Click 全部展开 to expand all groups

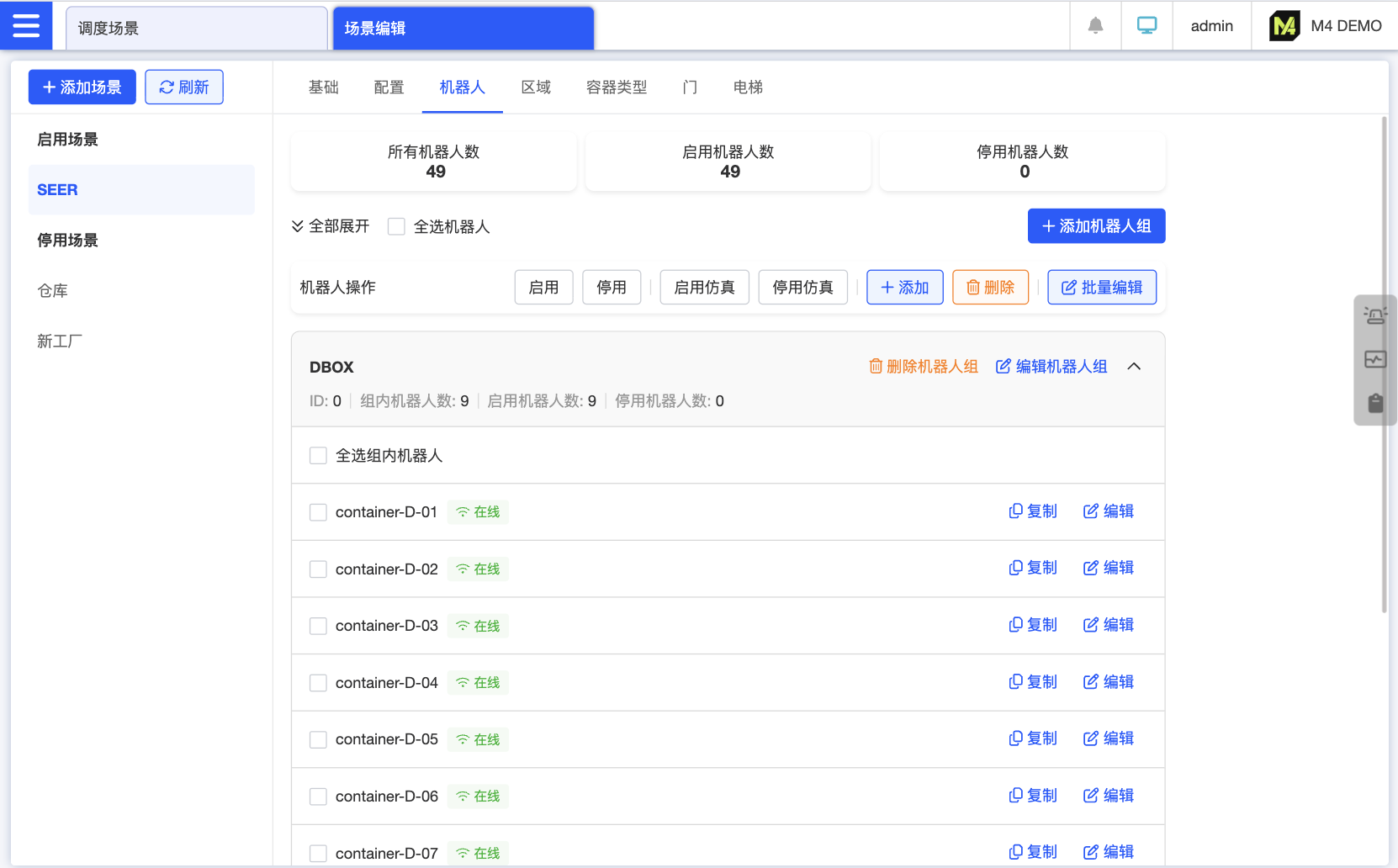click(x=330, y=226)
